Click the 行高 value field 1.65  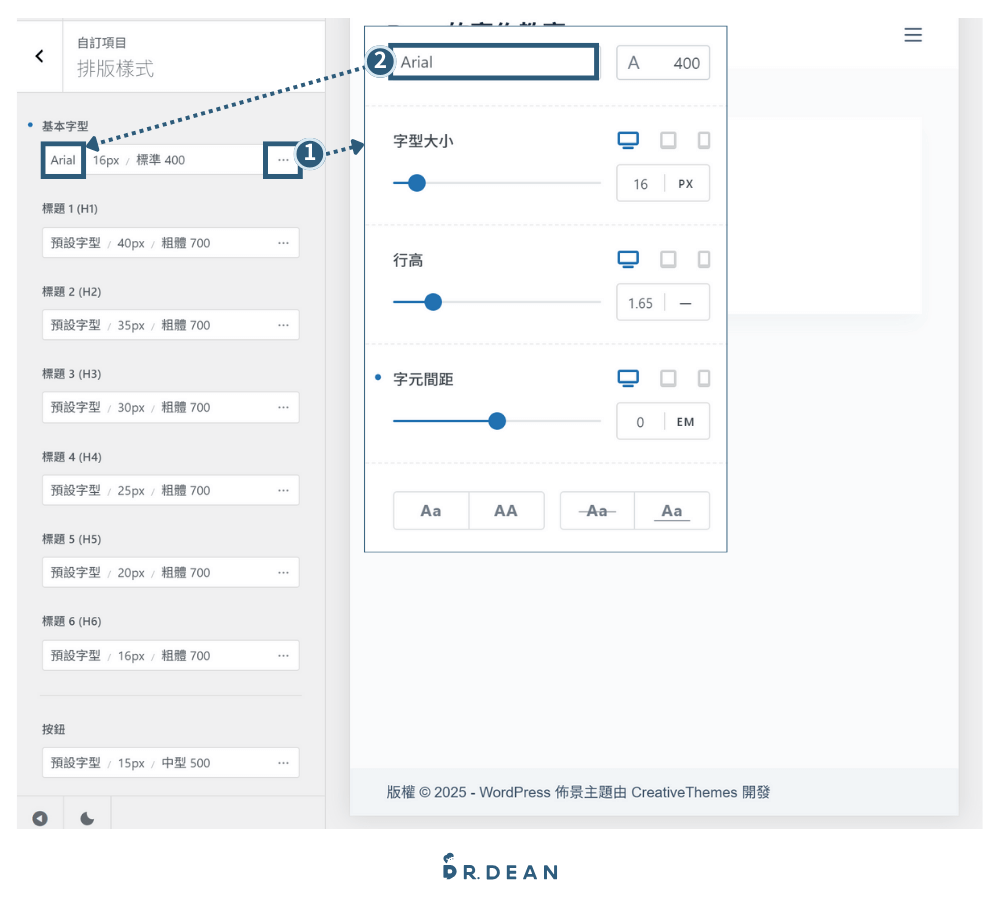click(x=640, y=303)
